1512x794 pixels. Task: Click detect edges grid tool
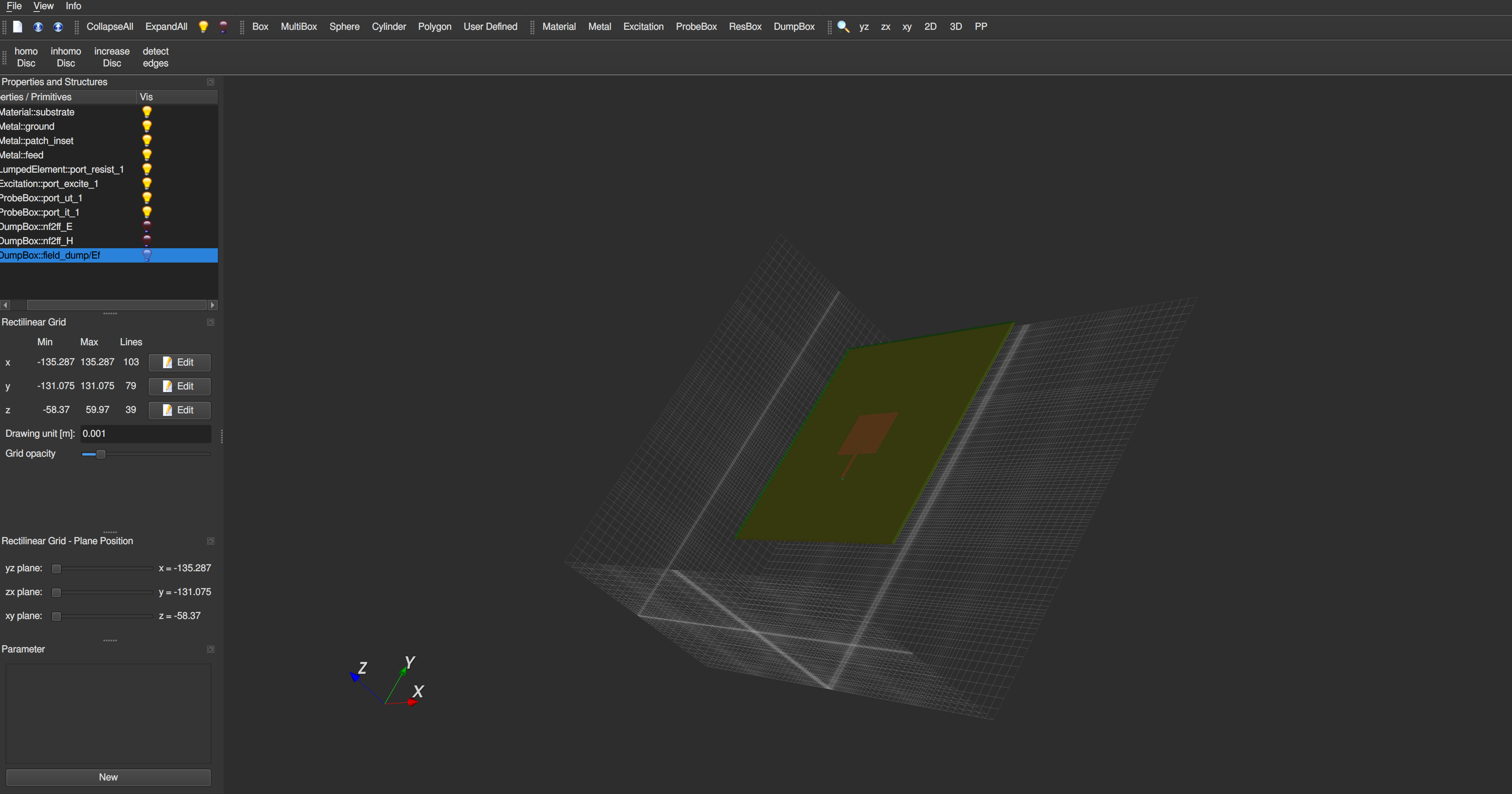point(155,57)
